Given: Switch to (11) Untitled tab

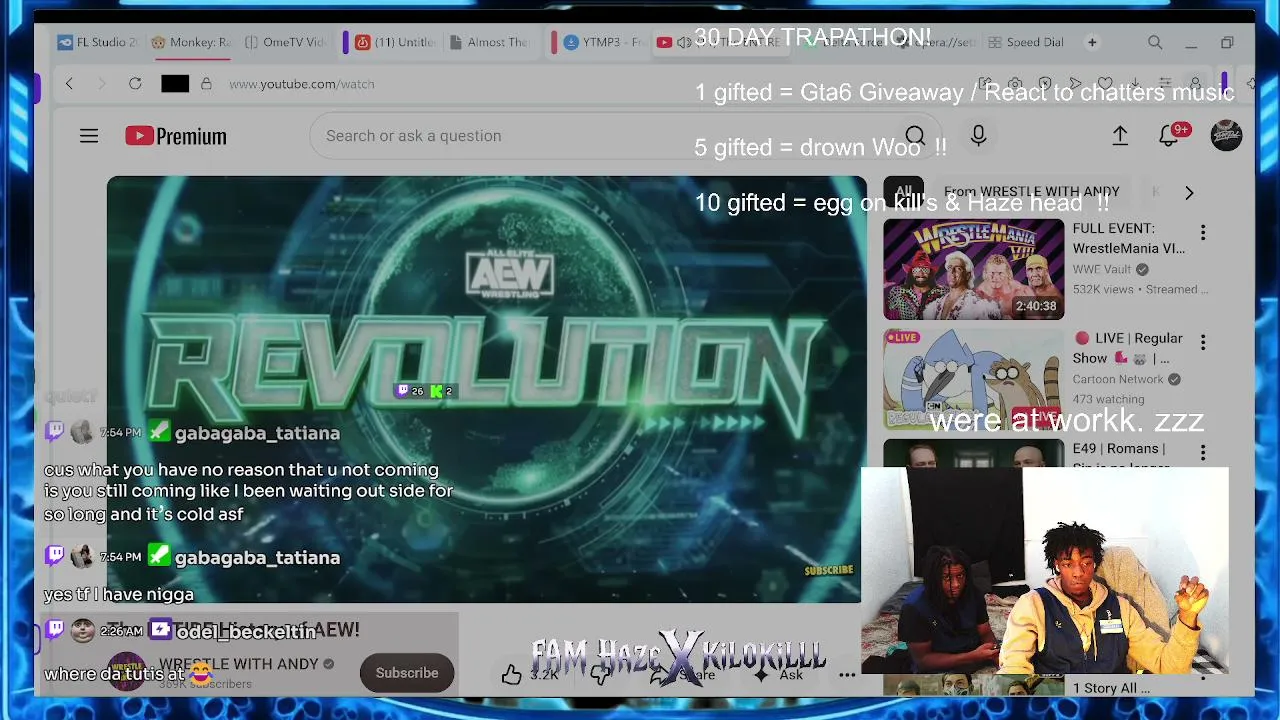Looking at the screenshot, I should tap(395, 42).
